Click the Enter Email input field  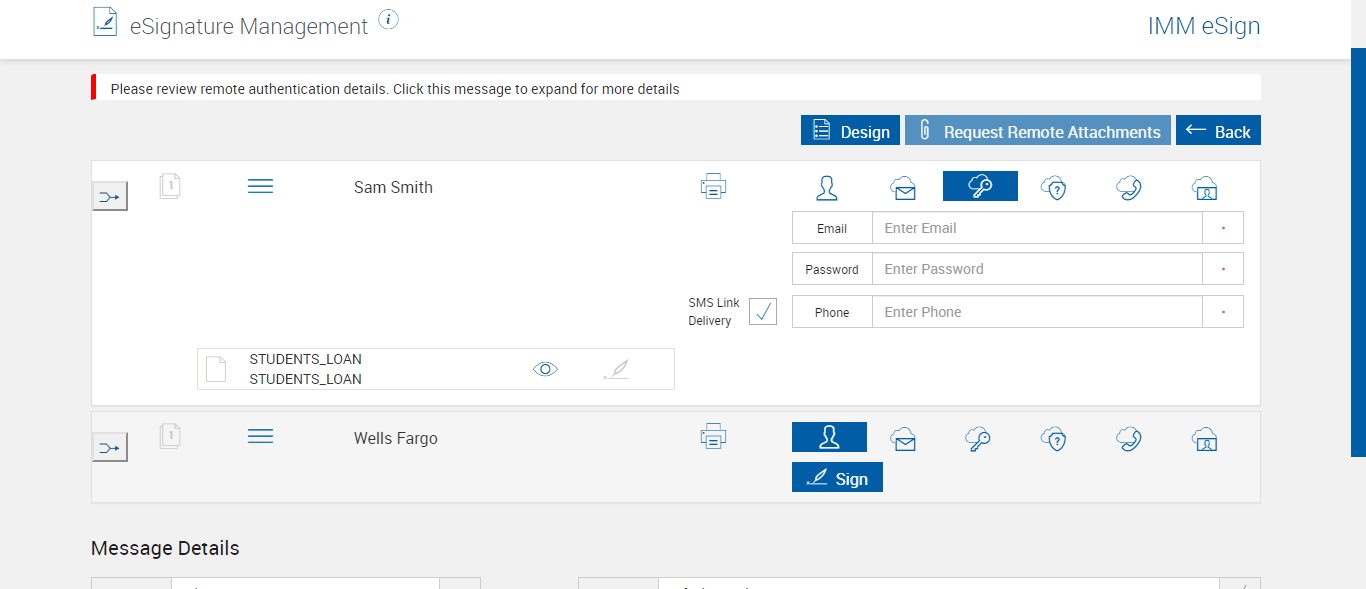pyautogui.click(x=1036, y=228)
